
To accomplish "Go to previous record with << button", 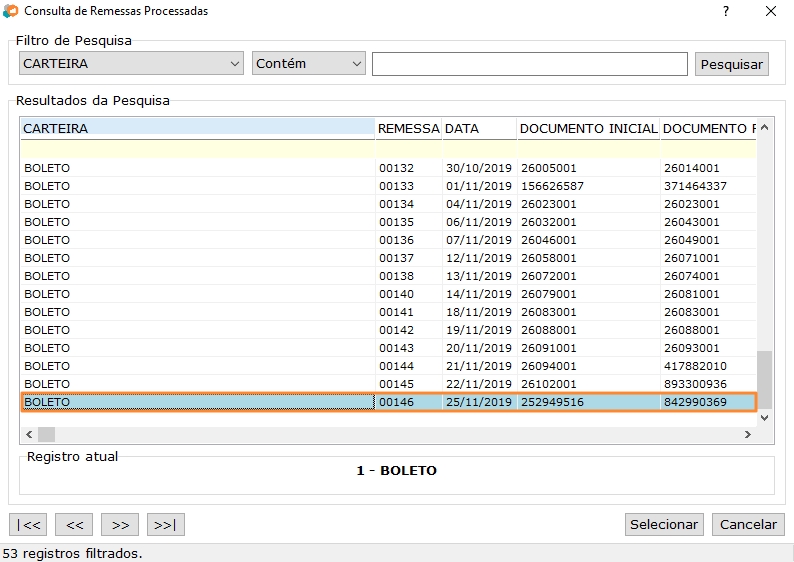I will pos(74,524).
